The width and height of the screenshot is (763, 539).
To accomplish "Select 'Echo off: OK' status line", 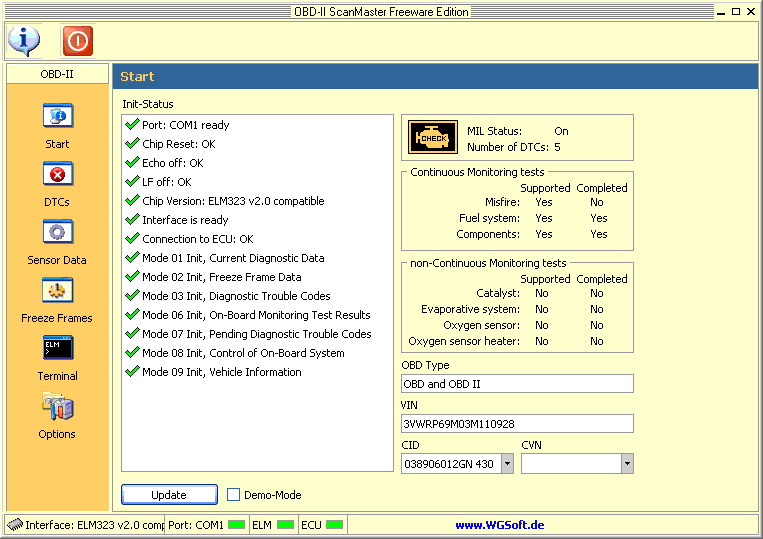I will [x=173, y=163].
